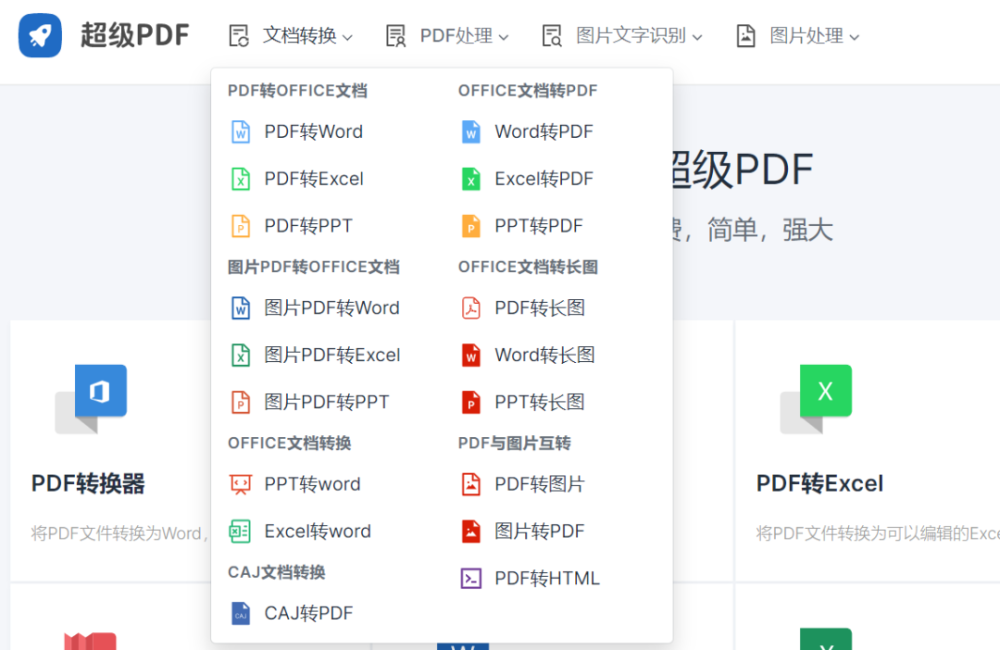Open the 图片文字识别 menu label
Screen dimensions: 1000x650
tap(631, 36)
